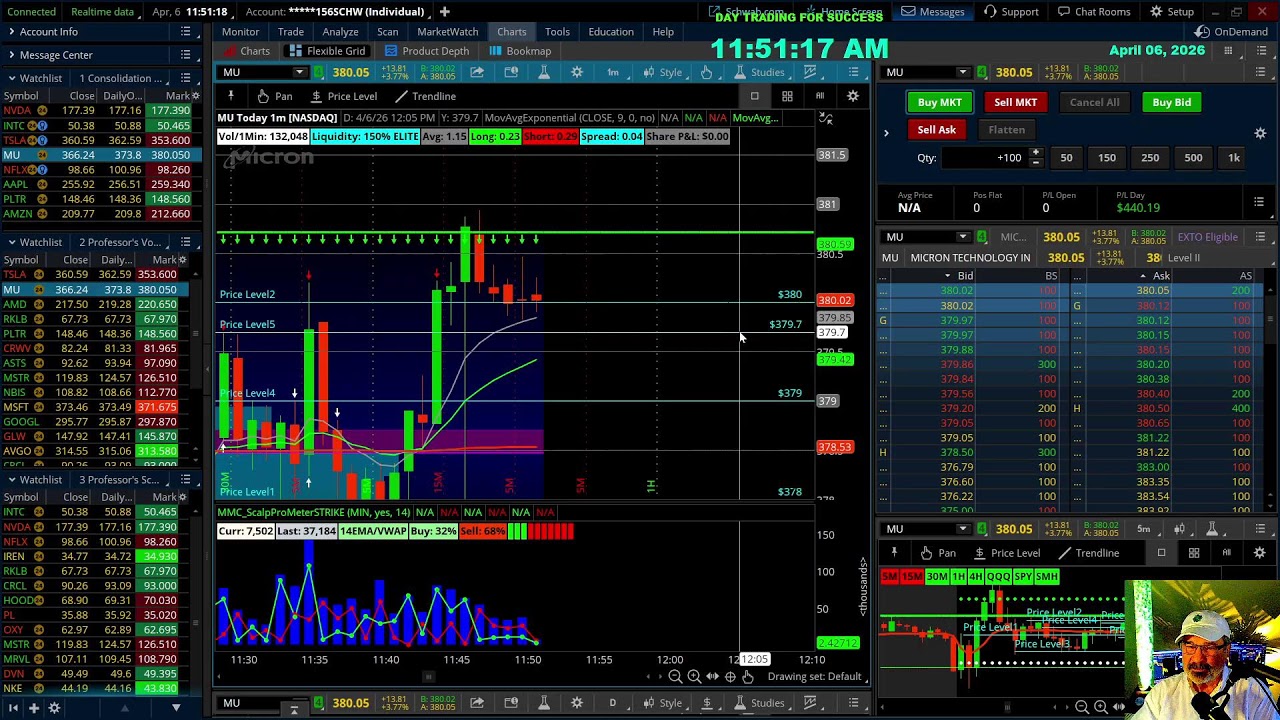The image size is (1280, 720).
Task: Open Setup gear in the top bar
Action: [1172, 11]
